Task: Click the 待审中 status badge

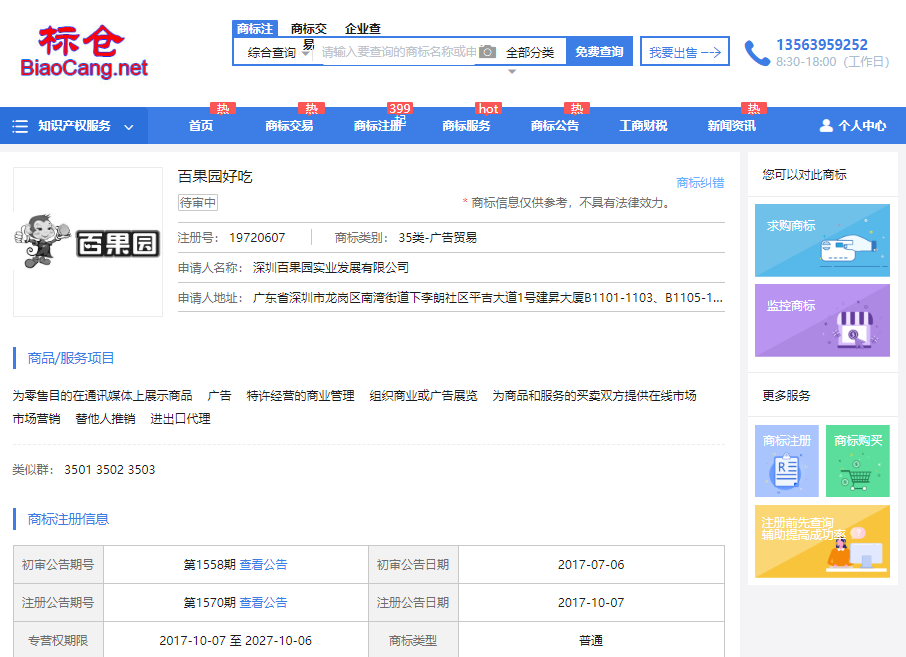Action: (198, 203)
